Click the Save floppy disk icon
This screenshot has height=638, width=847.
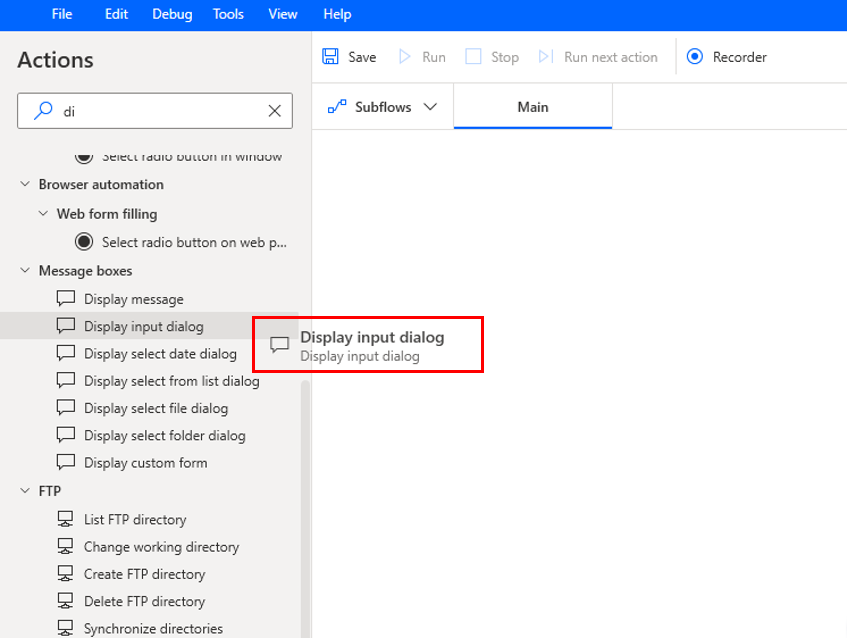click(x=330, y=56)
